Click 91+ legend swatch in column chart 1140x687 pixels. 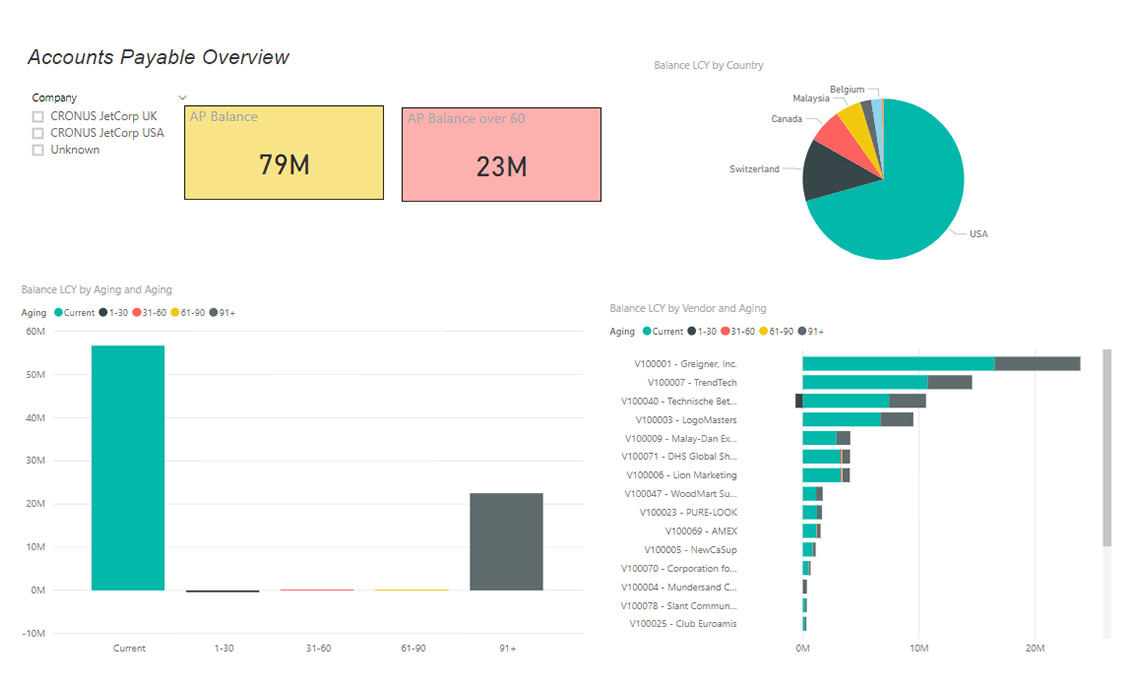(214, 313)
